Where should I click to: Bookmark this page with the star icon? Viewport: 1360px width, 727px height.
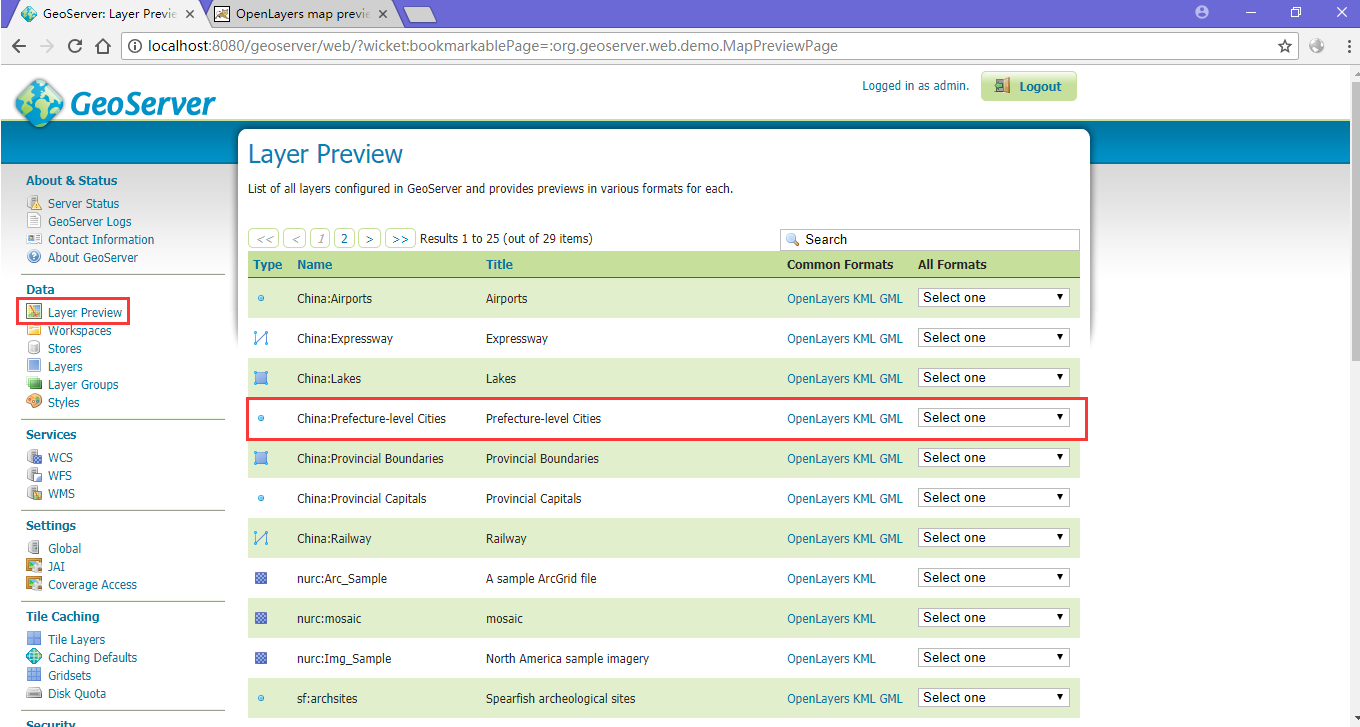click(x=1285, y=46)
